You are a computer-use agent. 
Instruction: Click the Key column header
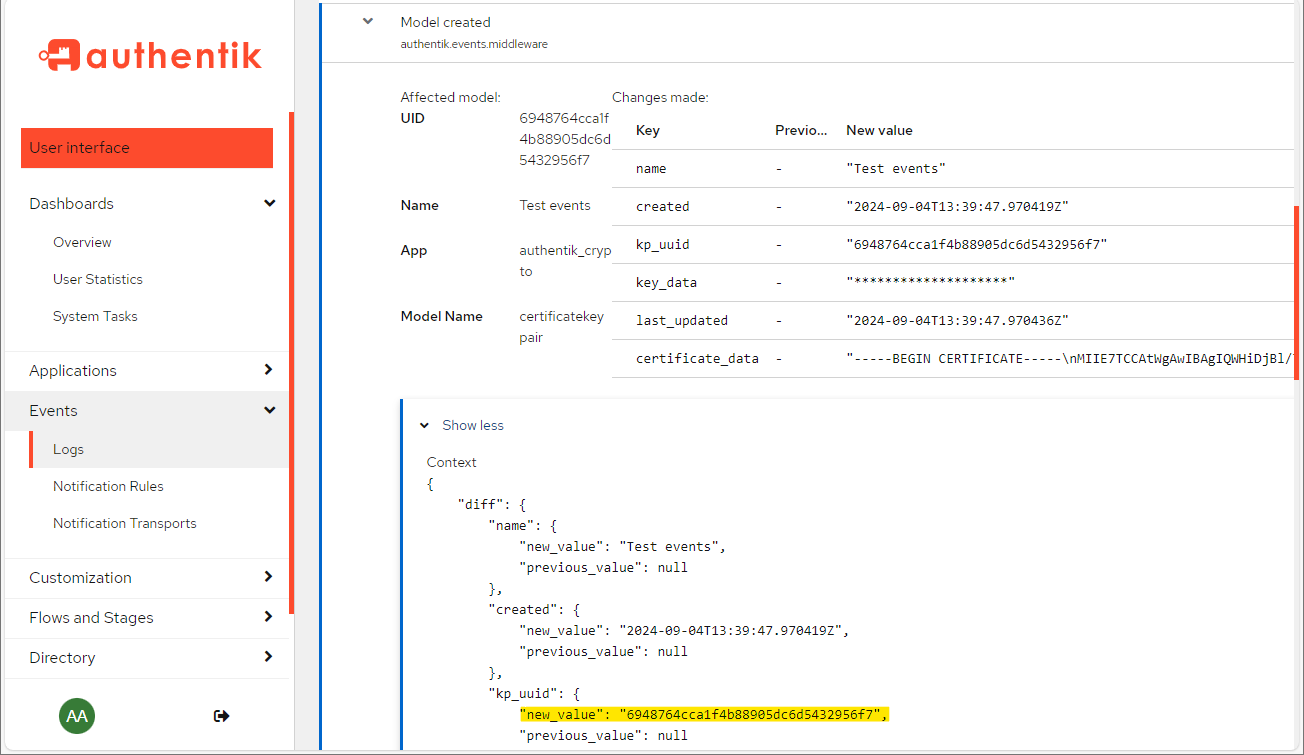click(x=648, y=130)
